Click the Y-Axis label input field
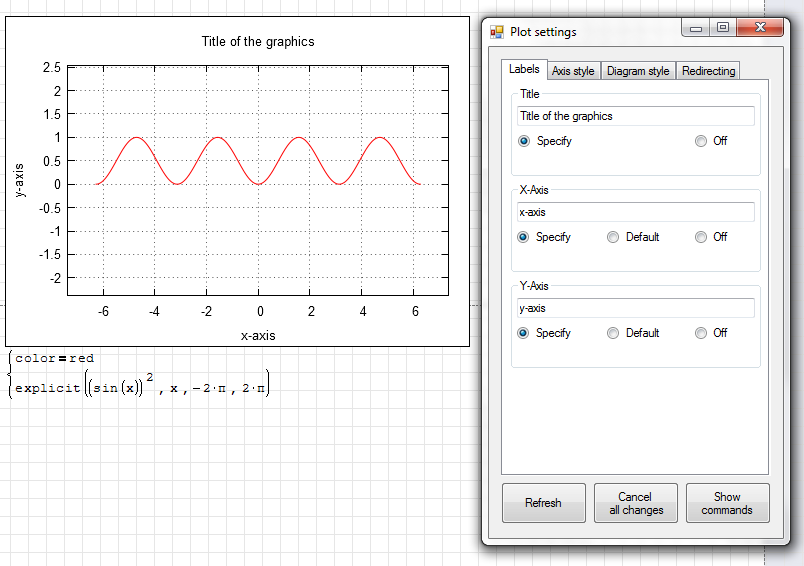 pos(635,308)
